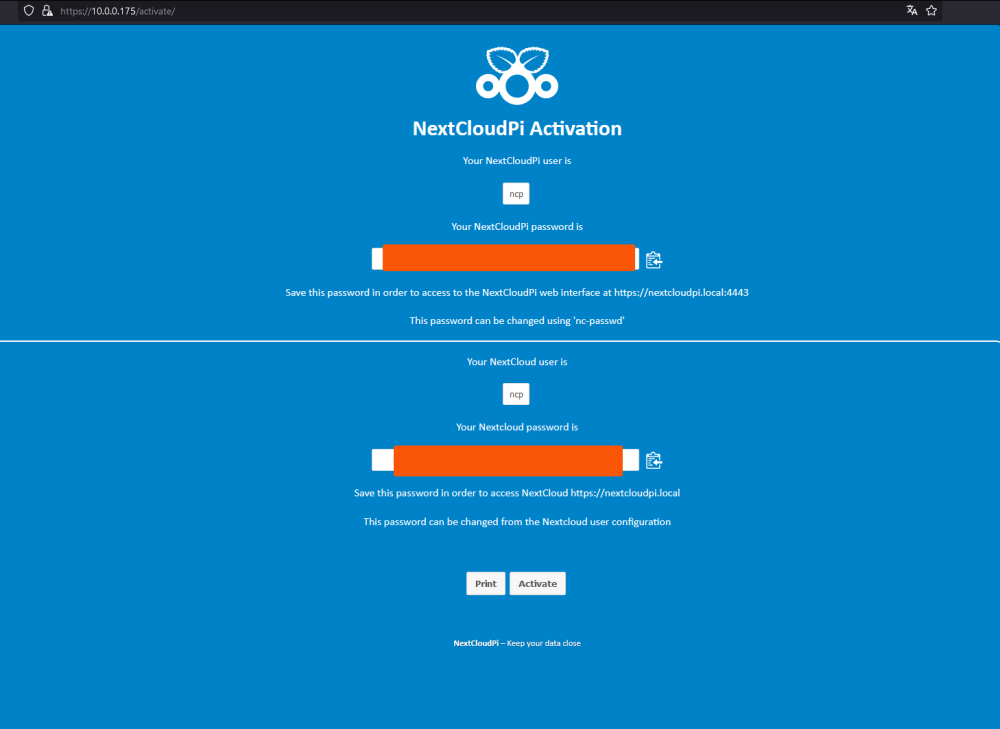Click text 'Your NextCloudPi user is'
Viewport: 1000px width, 729px height.
point(517,161)
